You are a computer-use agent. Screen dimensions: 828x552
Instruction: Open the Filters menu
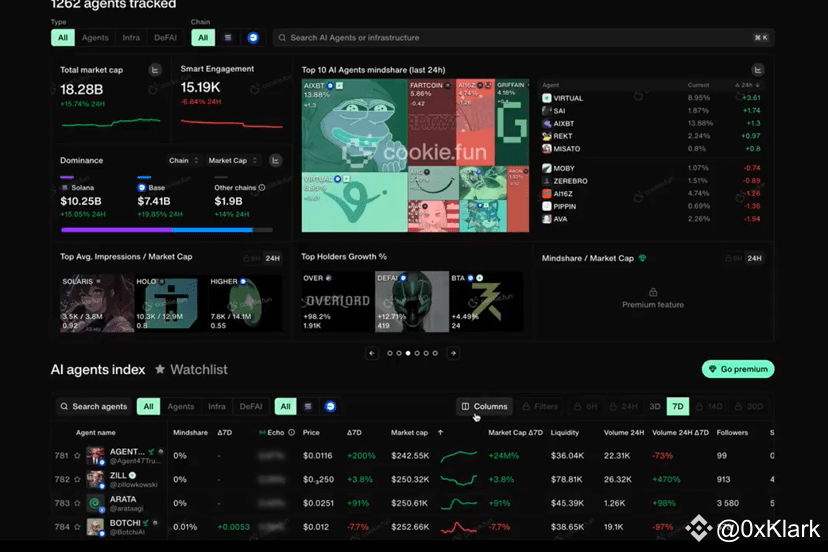point(540,406)
